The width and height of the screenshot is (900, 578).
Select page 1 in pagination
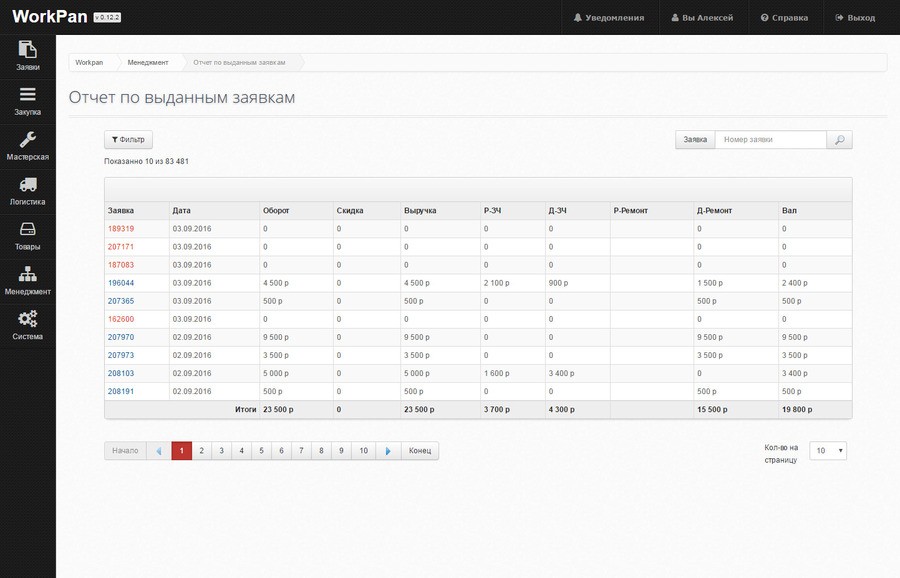[181, 451]
